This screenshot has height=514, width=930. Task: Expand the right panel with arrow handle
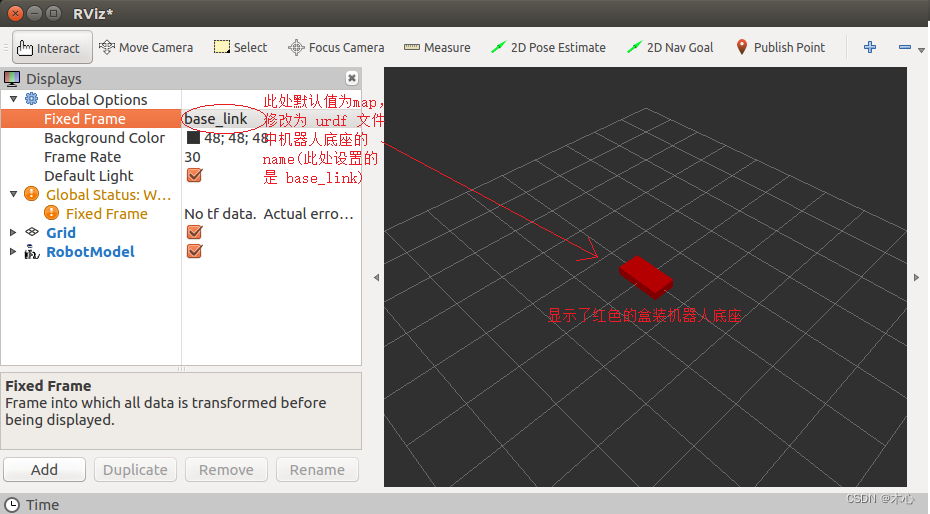point(916,277)
